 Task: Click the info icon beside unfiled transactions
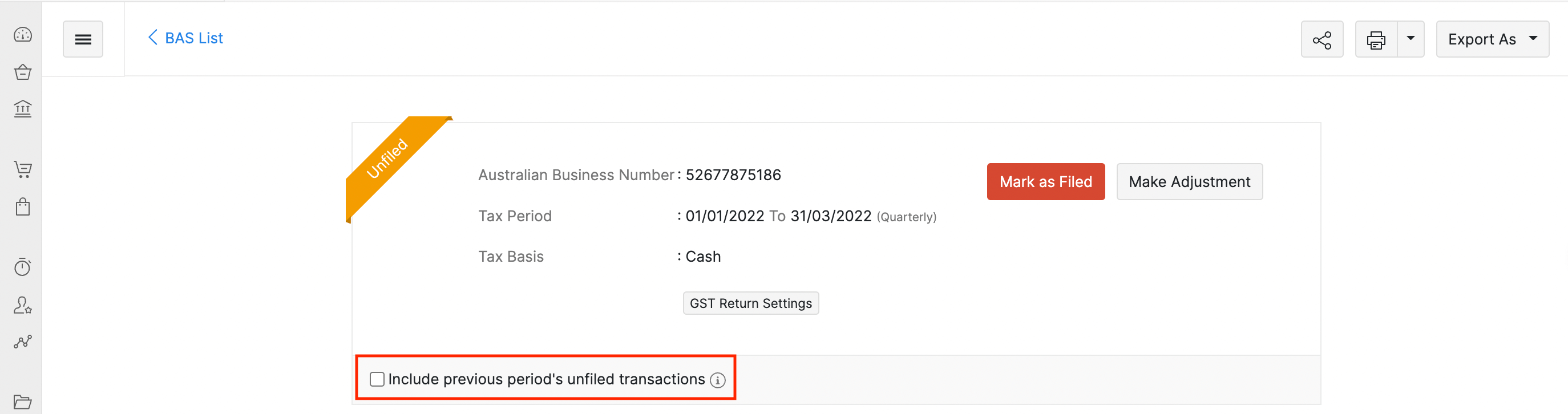click(718, 380)
